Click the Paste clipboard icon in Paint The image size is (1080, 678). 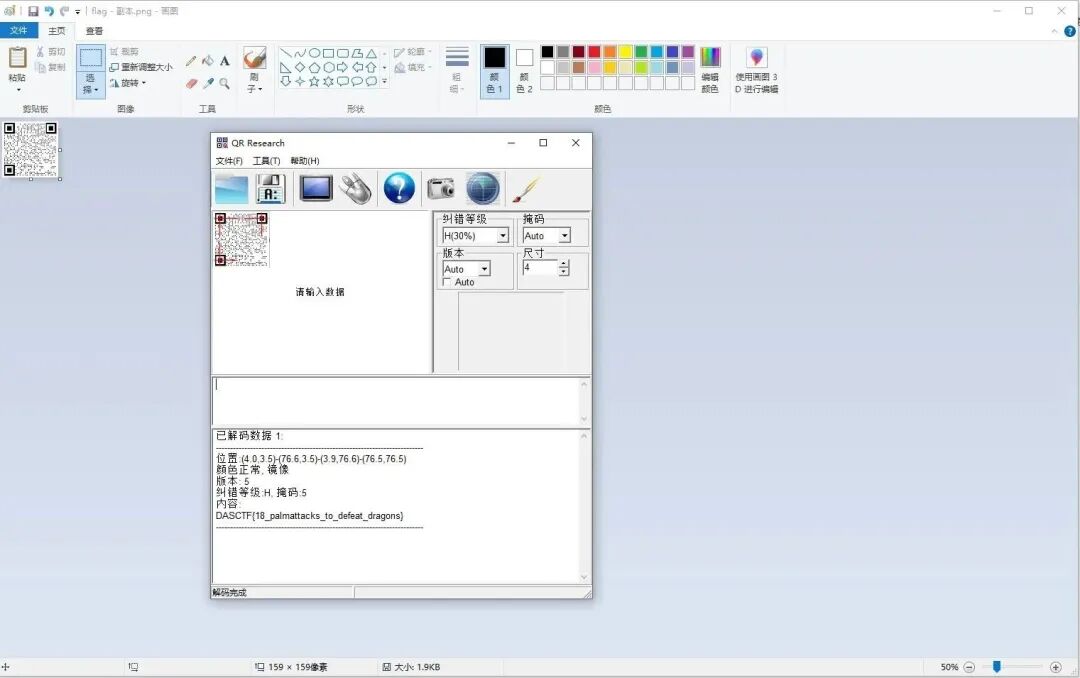[x=17, y=58]
